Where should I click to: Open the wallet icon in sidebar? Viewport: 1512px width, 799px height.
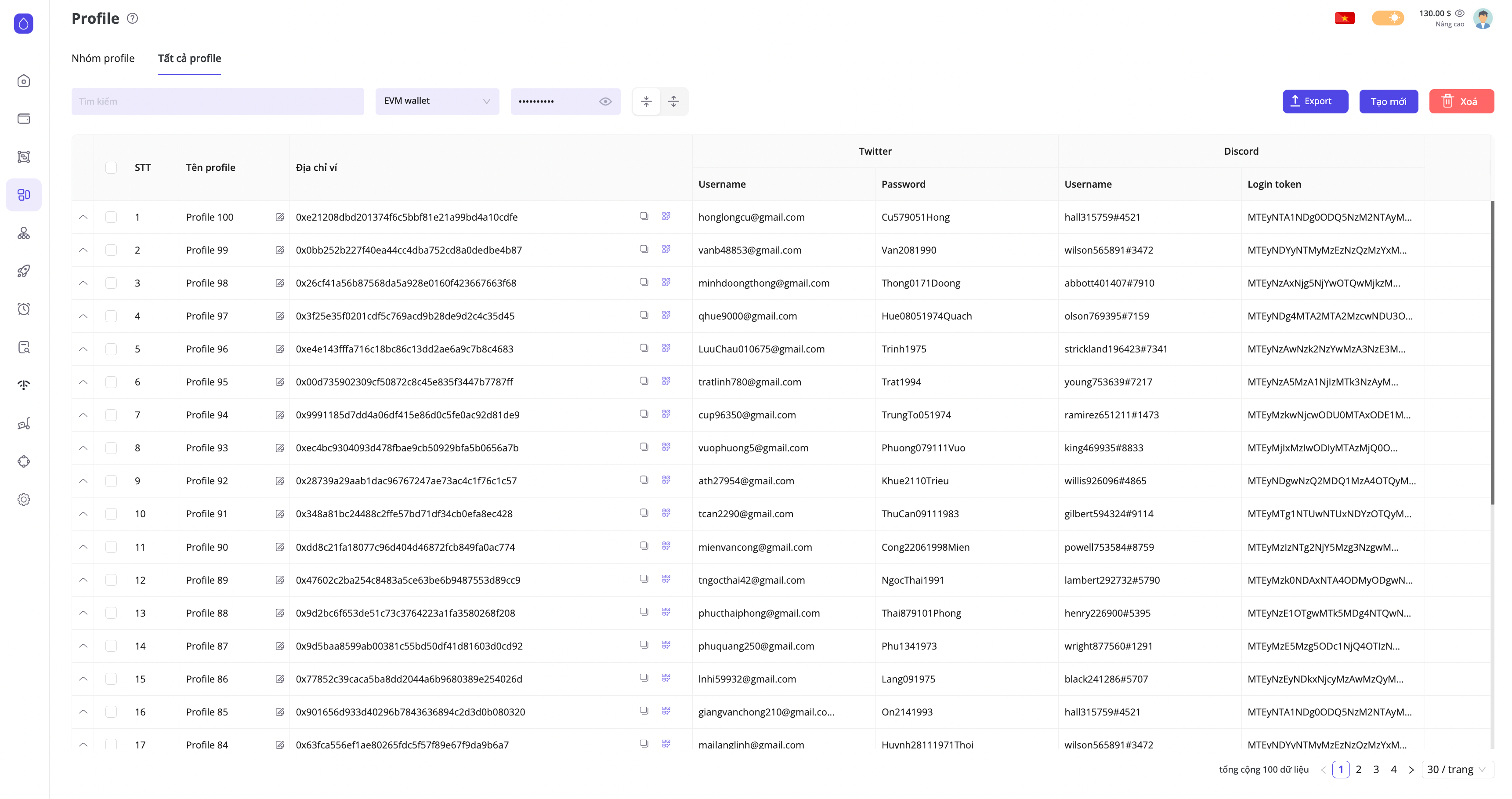[23, 119]
